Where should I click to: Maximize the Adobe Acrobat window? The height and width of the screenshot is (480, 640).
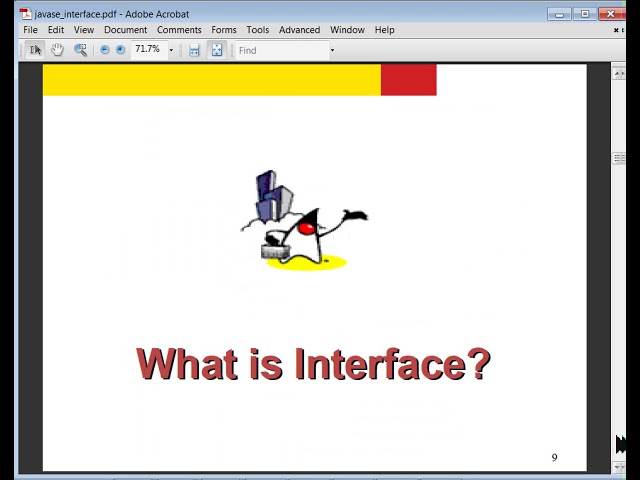[x=584, y=14]
